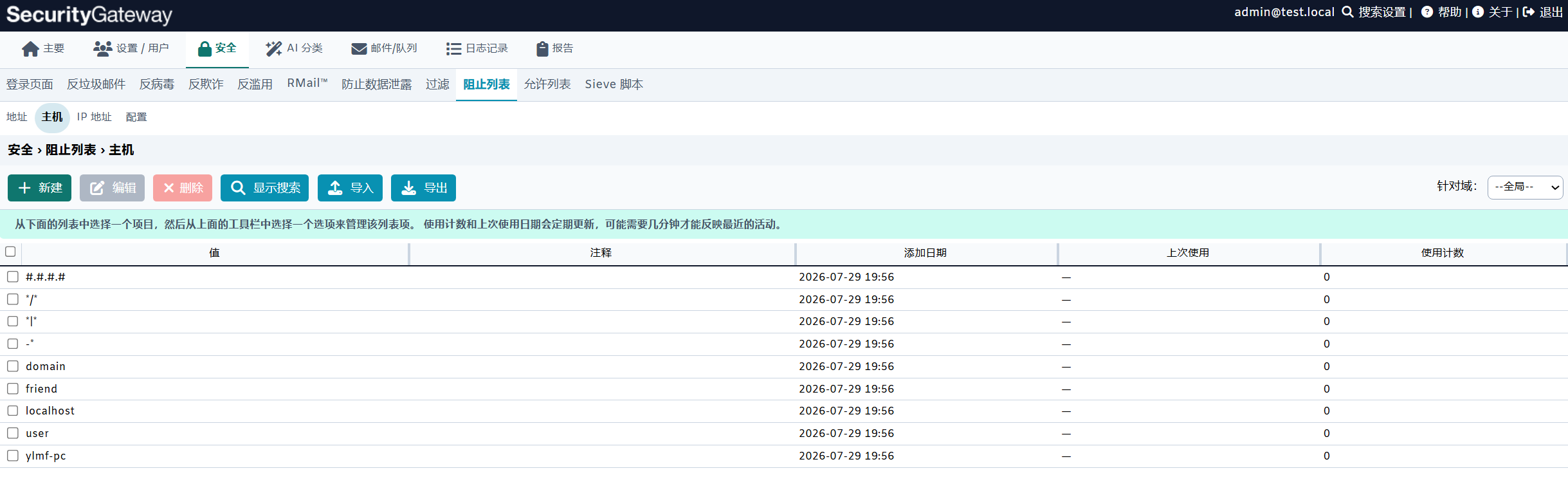The width and height of the screenshot is (1568, 484).
Task: Open the 反病毒 tab
Action: click(156, 84)
